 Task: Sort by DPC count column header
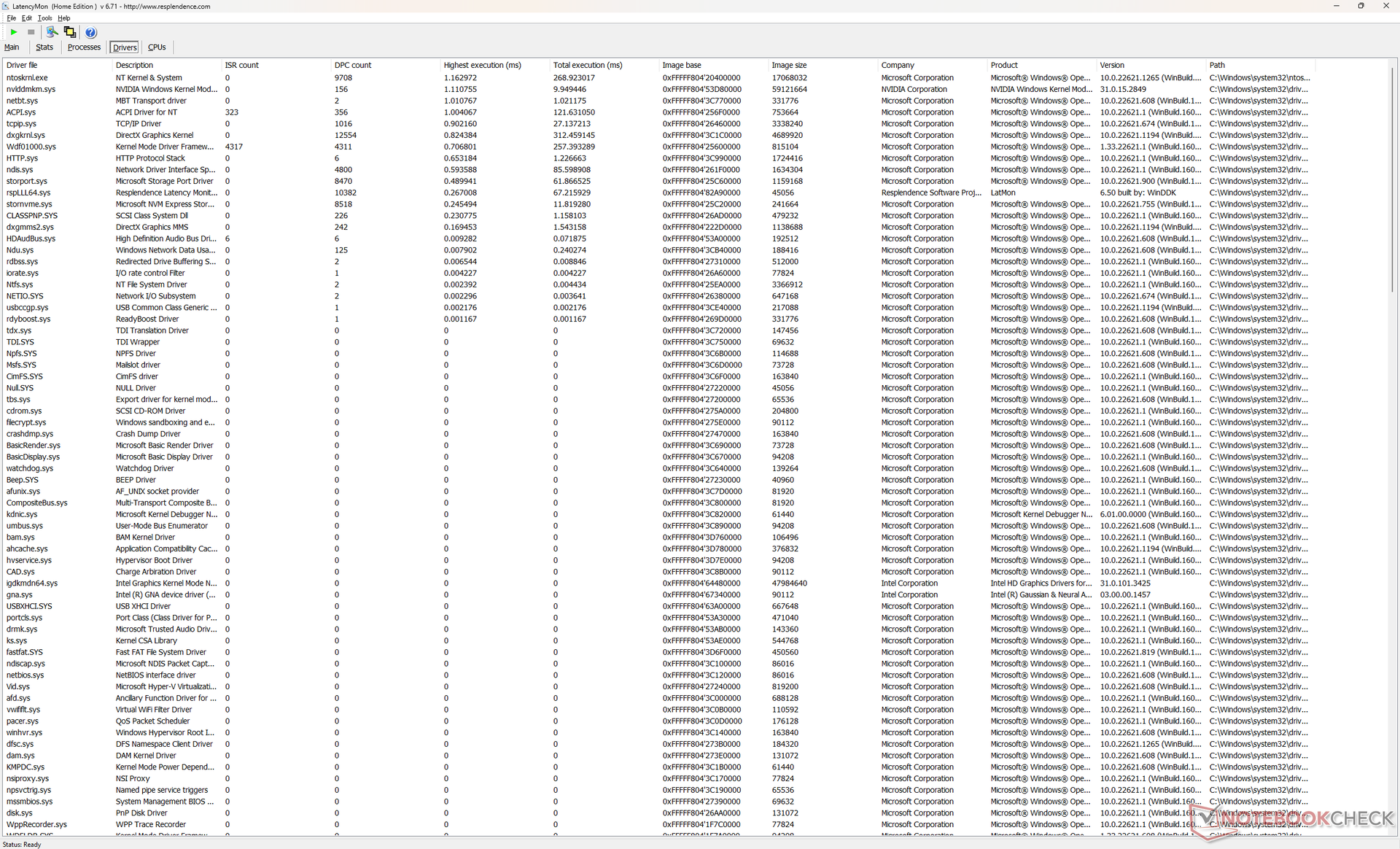pos(353,65)
